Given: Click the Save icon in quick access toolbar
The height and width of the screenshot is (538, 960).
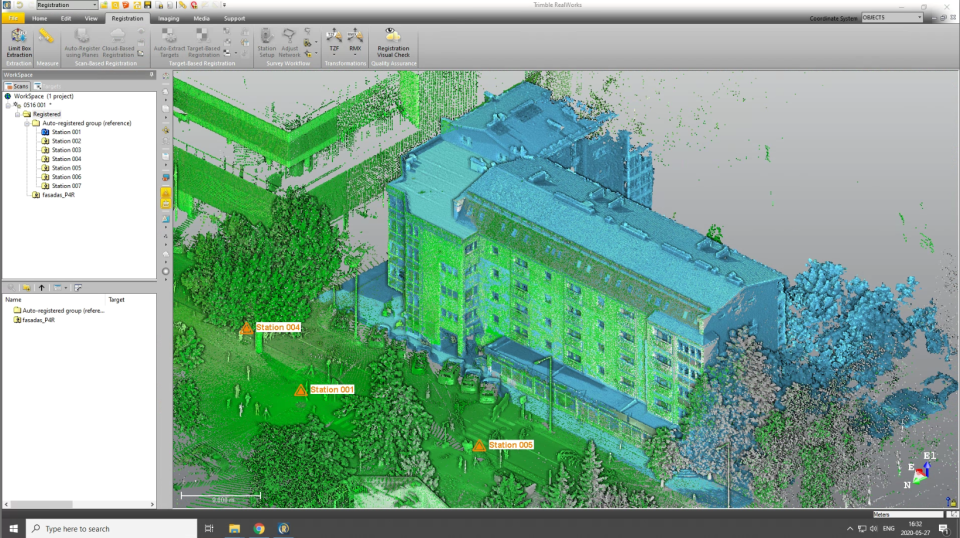Looking at the screenshot, I should click(148, 5).
